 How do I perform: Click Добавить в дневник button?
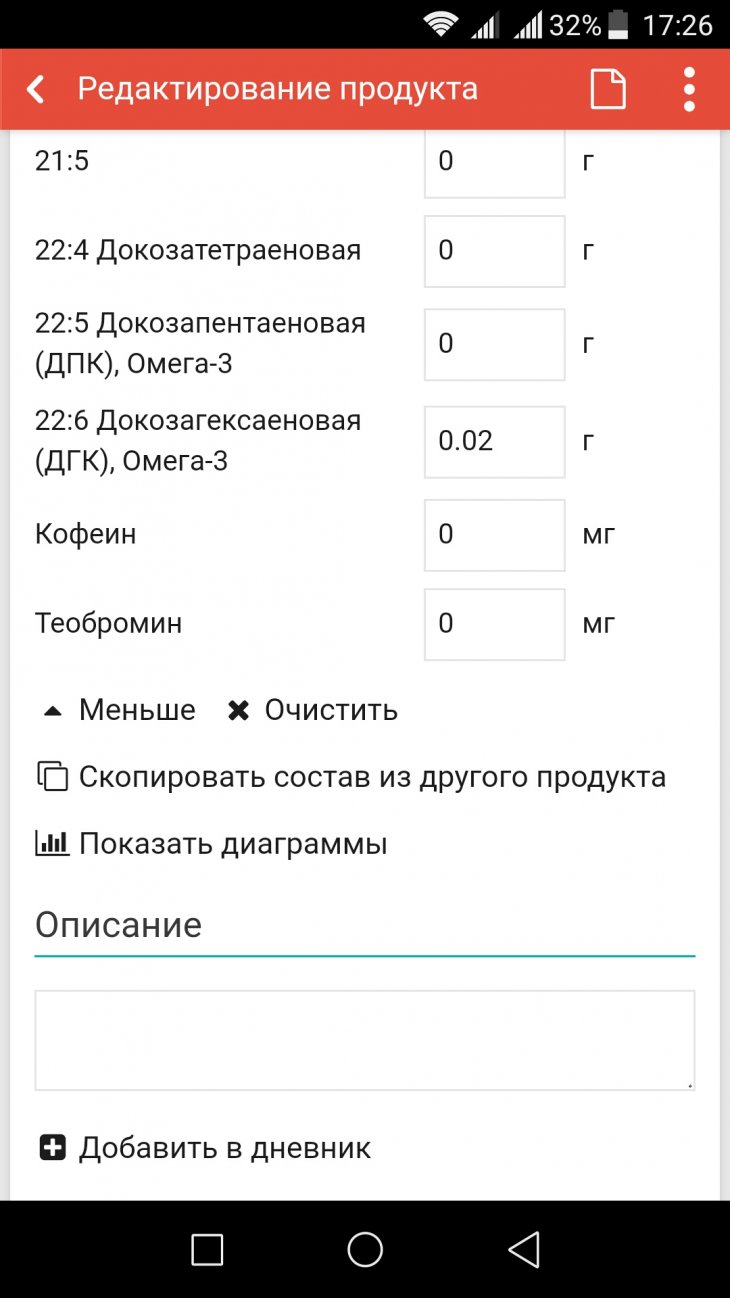[x=225, y=1147]
